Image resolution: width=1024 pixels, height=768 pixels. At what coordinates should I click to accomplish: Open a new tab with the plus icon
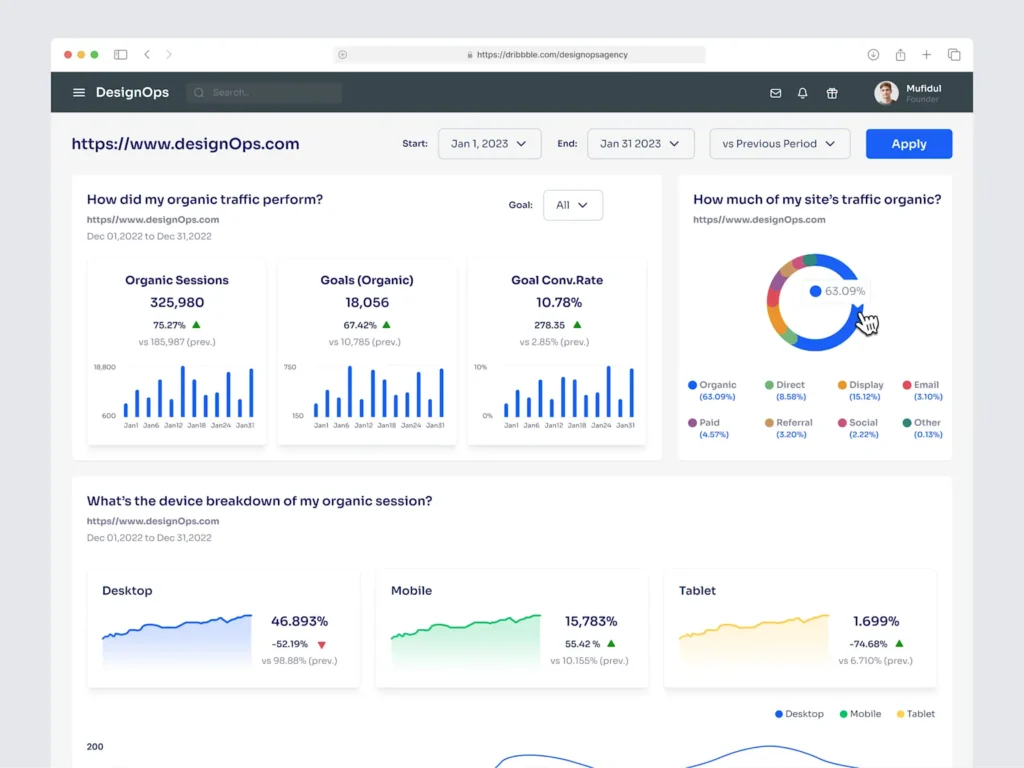tap(926, 55)
